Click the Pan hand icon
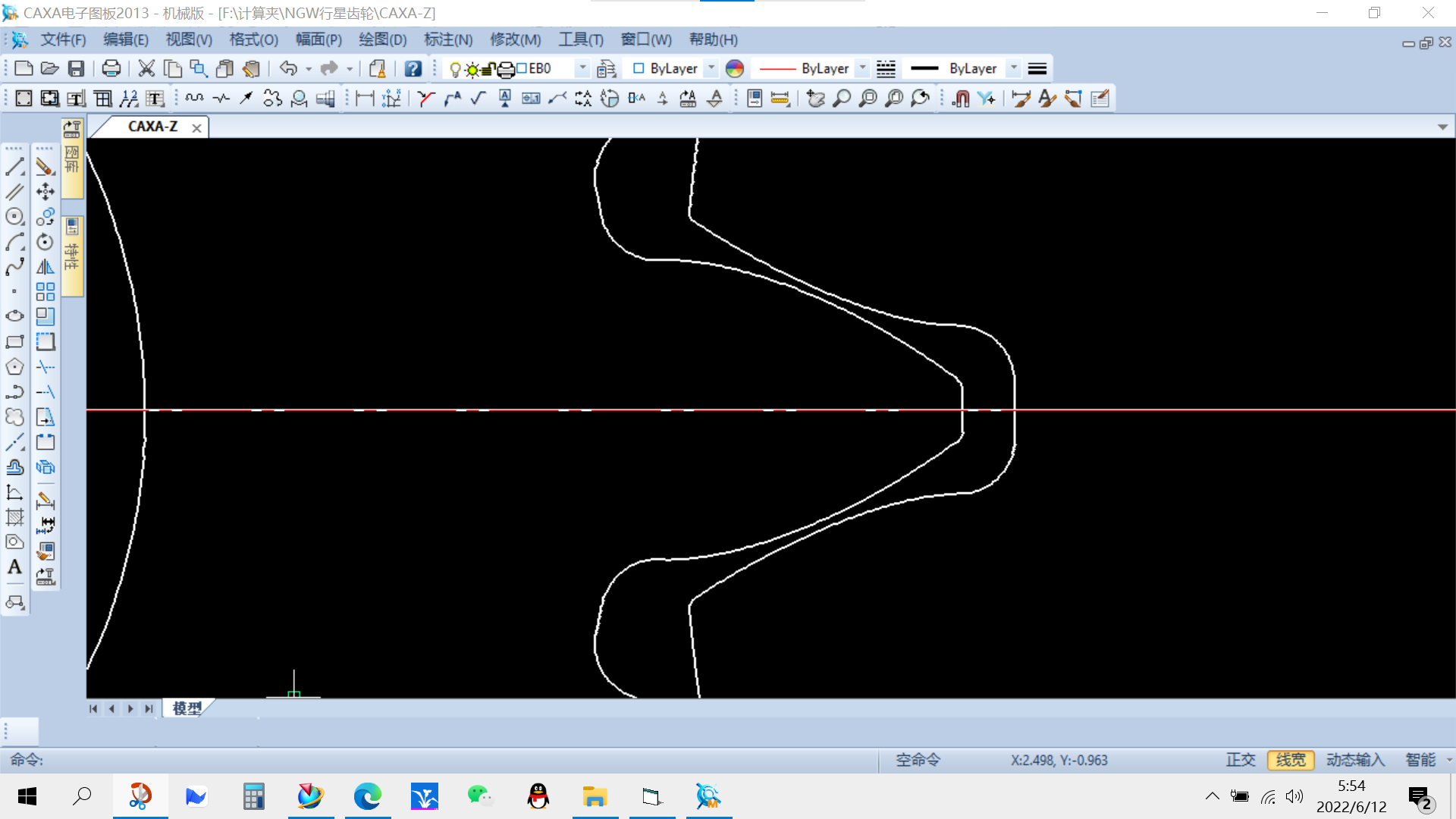The width and height of the screenshot is (1456, 819). pyautogui.click(x=816, y=99)
